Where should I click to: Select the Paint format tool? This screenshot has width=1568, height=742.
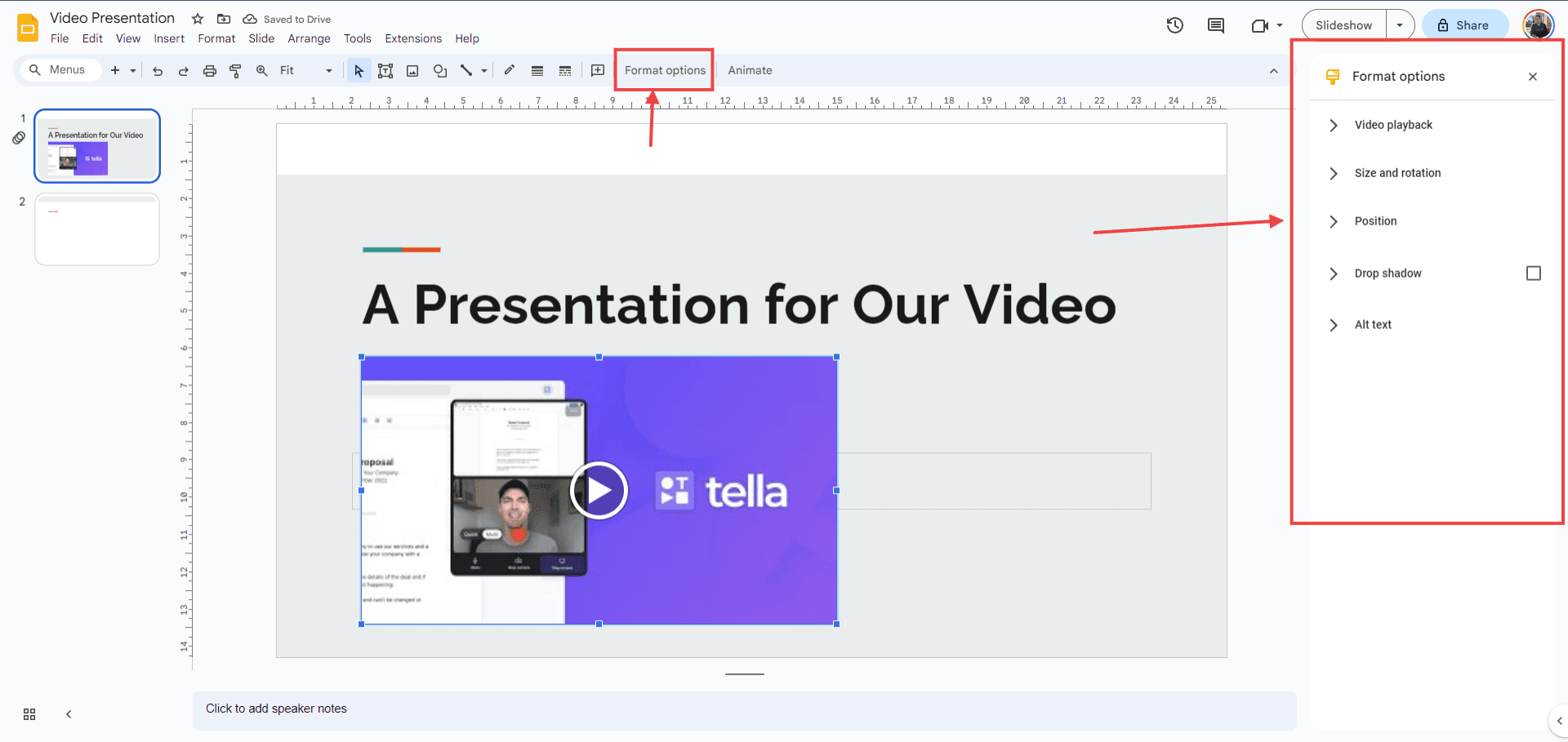[x=235, y=71]
